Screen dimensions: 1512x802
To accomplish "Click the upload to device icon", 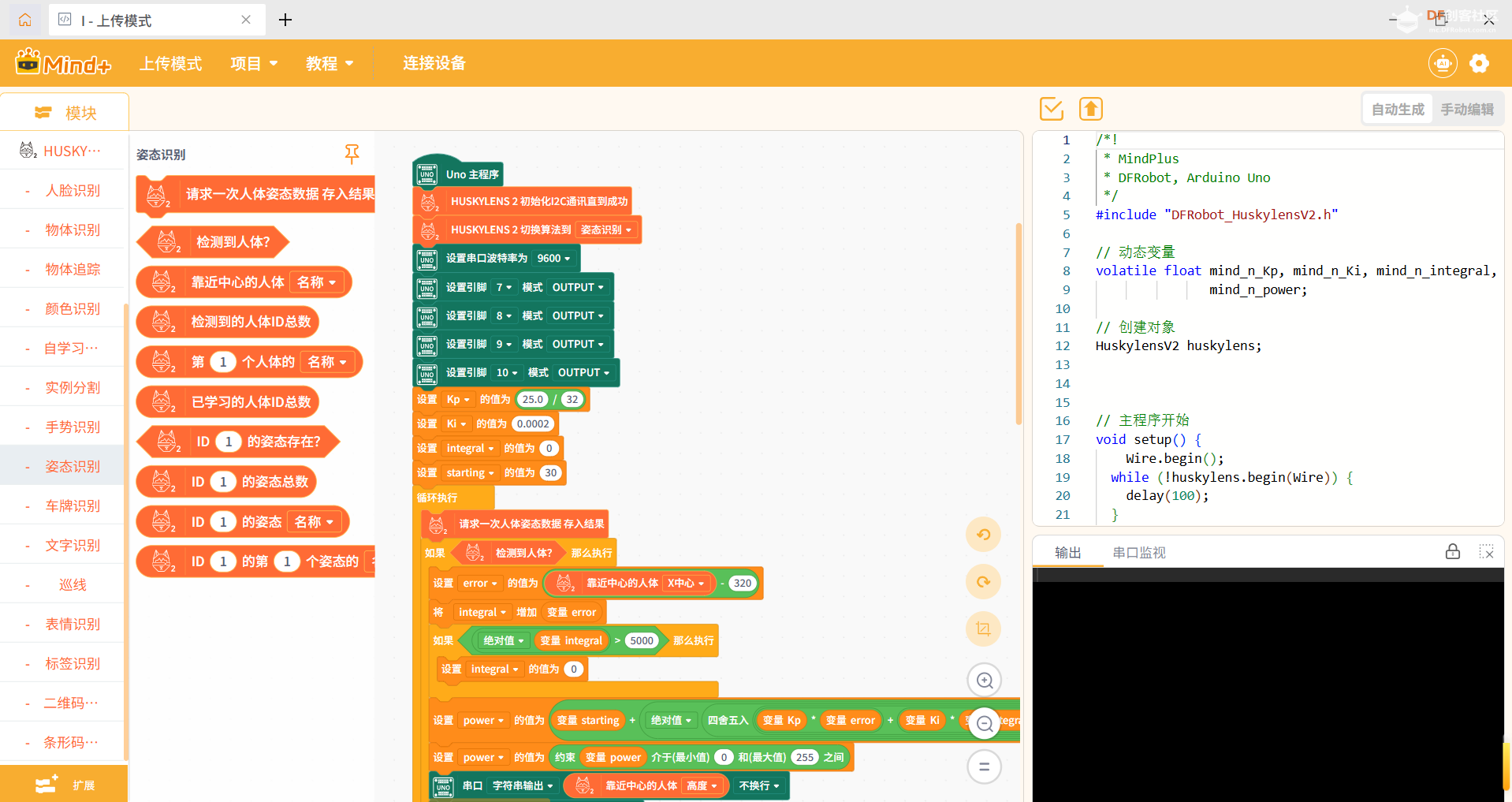I will coord(1090,109).
